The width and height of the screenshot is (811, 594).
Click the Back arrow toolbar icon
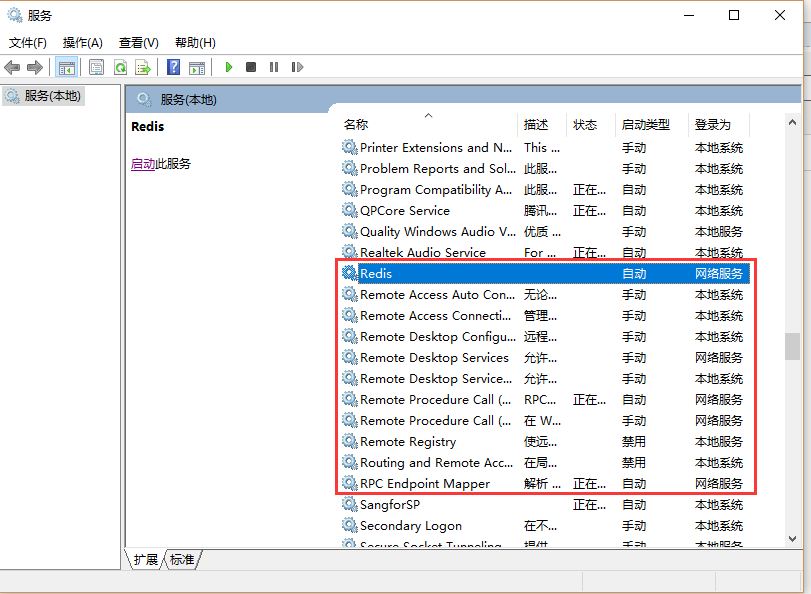point(12,67)
